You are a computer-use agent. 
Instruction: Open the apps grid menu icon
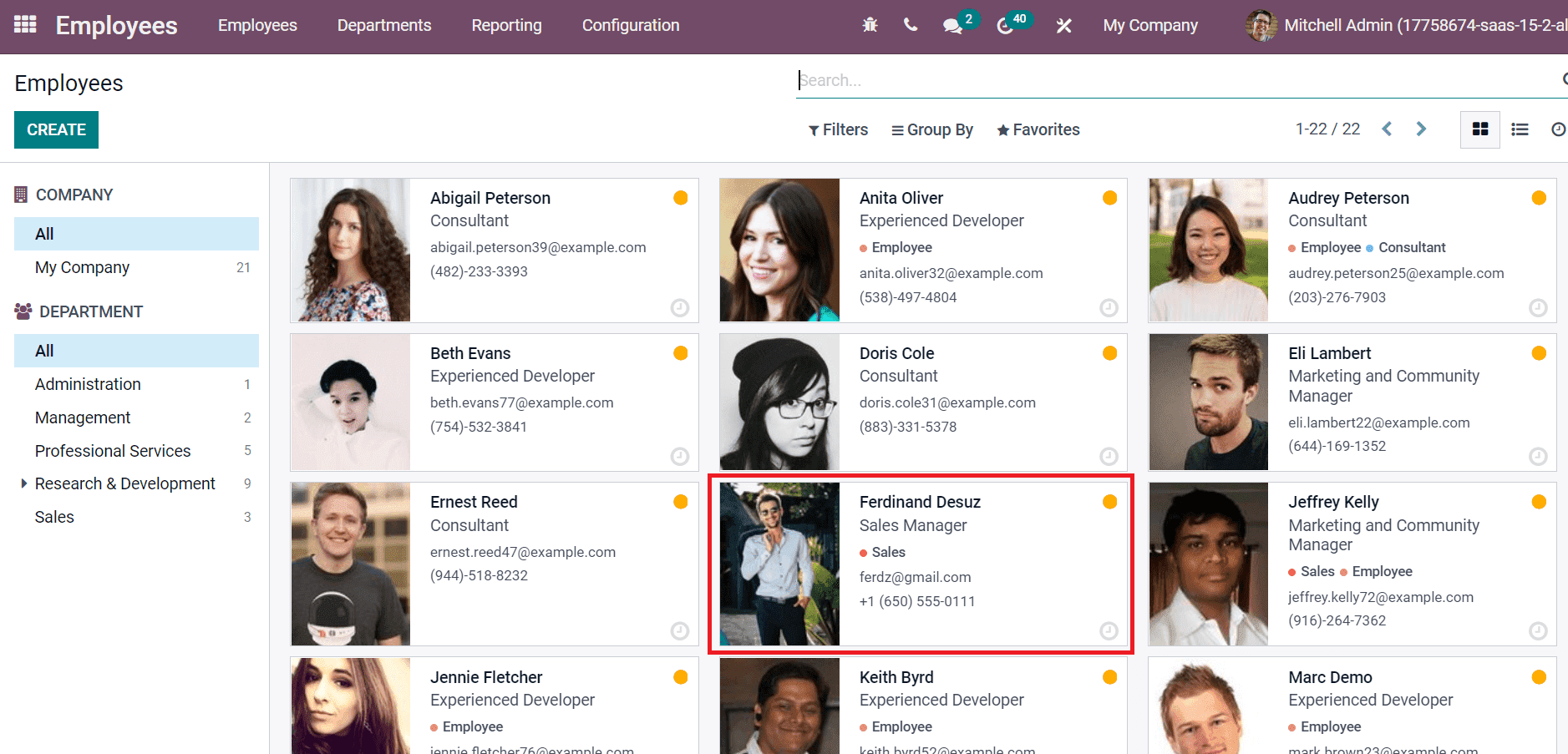[25, 24]
